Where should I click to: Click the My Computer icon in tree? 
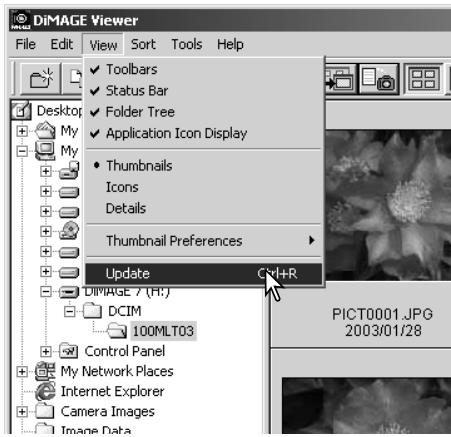[45, 151]
